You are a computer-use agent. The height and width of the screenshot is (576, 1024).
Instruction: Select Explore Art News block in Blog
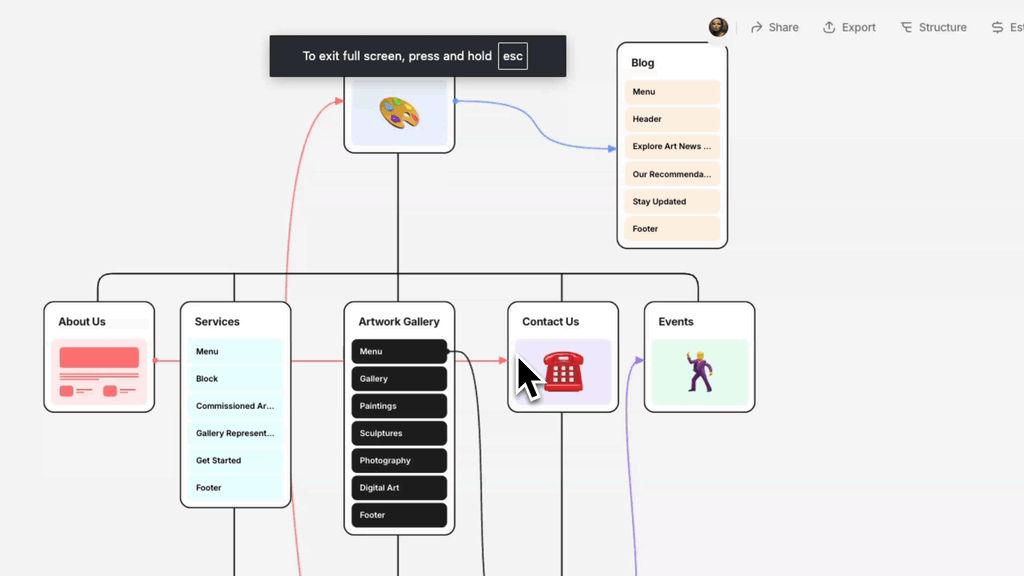[x=672, y=147]
